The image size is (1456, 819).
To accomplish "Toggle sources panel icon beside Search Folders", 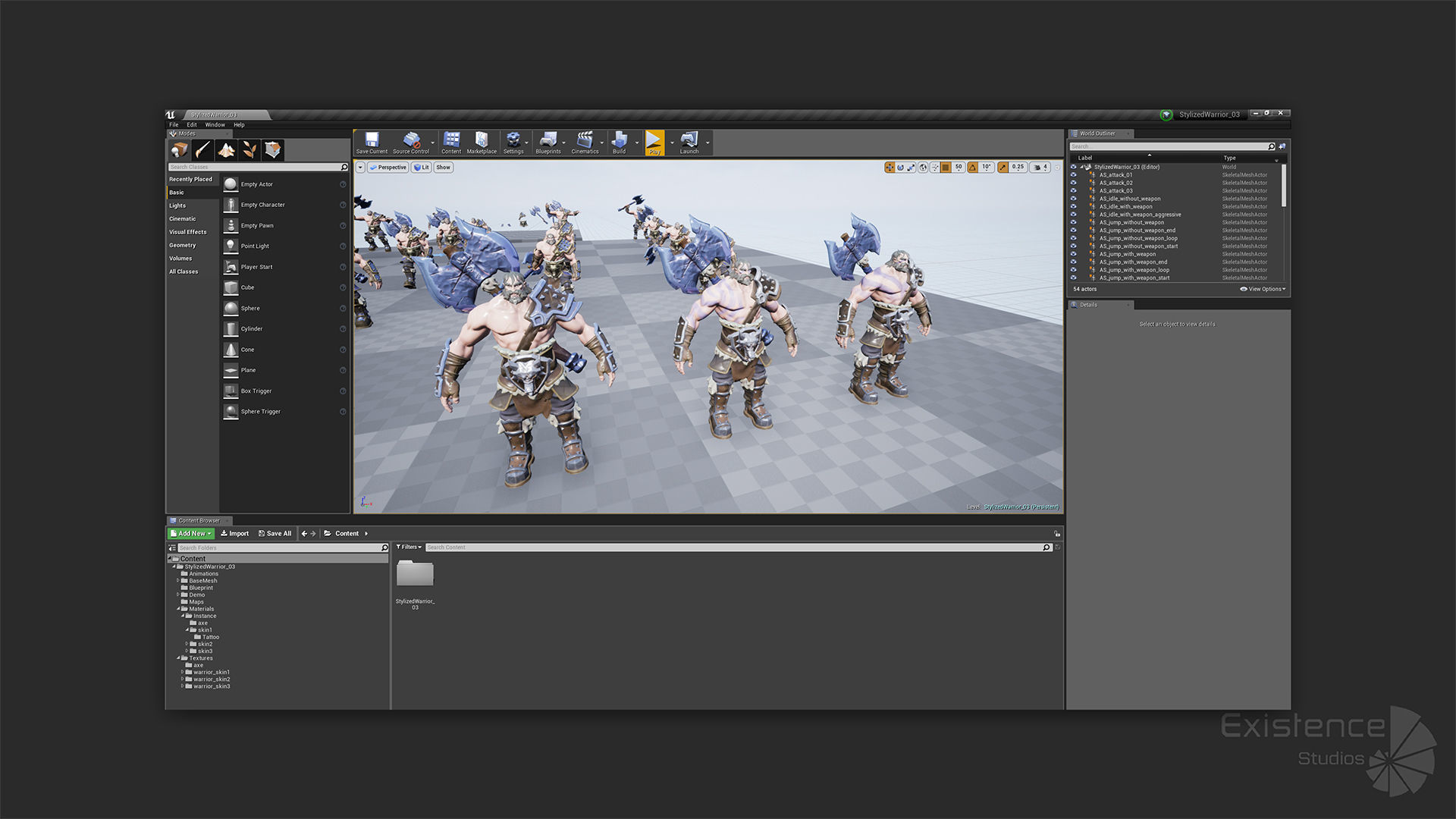I will [x=172, y=548].
